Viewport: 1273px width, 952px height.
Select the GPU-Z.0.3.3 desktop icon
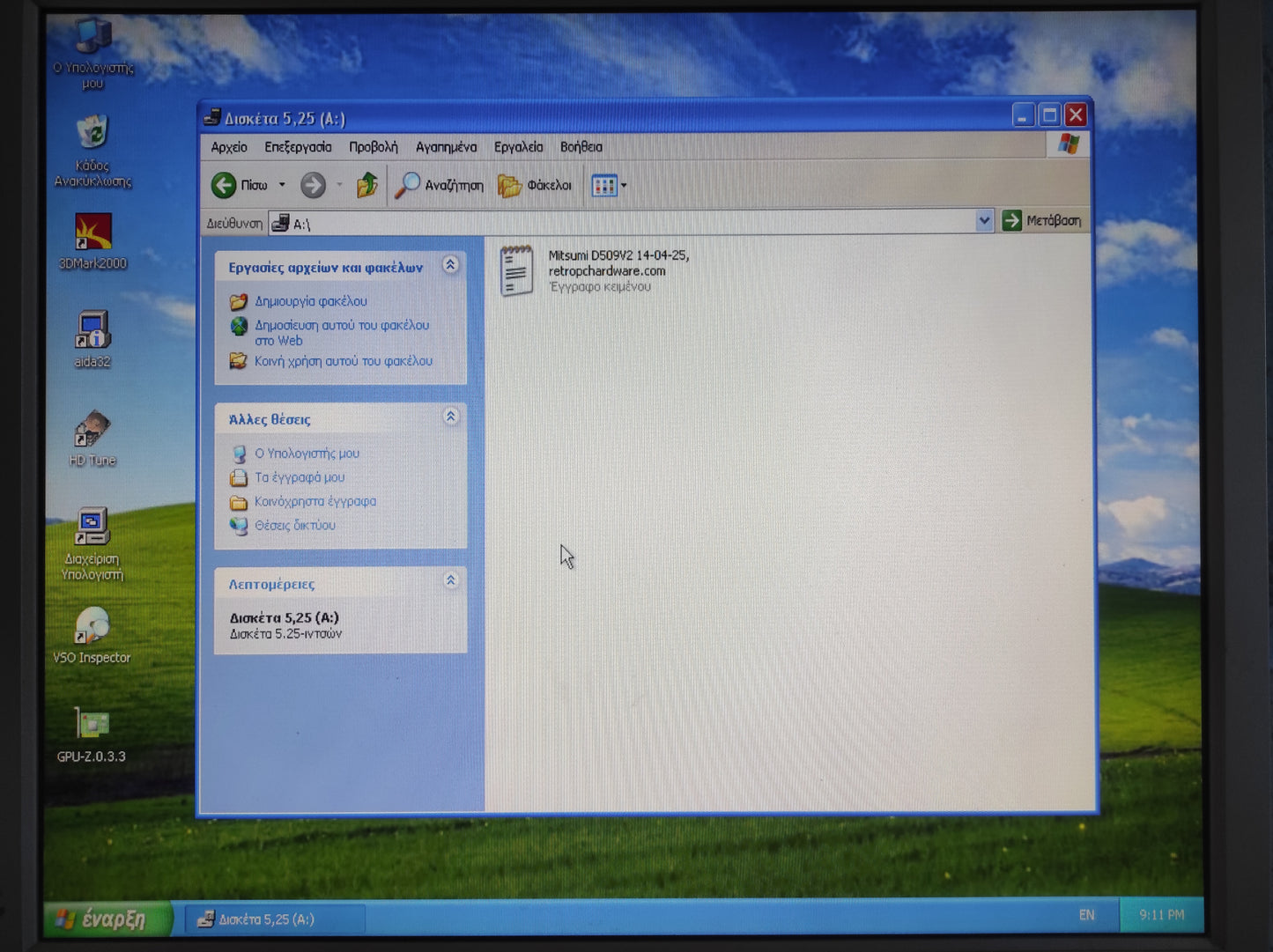pos(93,726)
